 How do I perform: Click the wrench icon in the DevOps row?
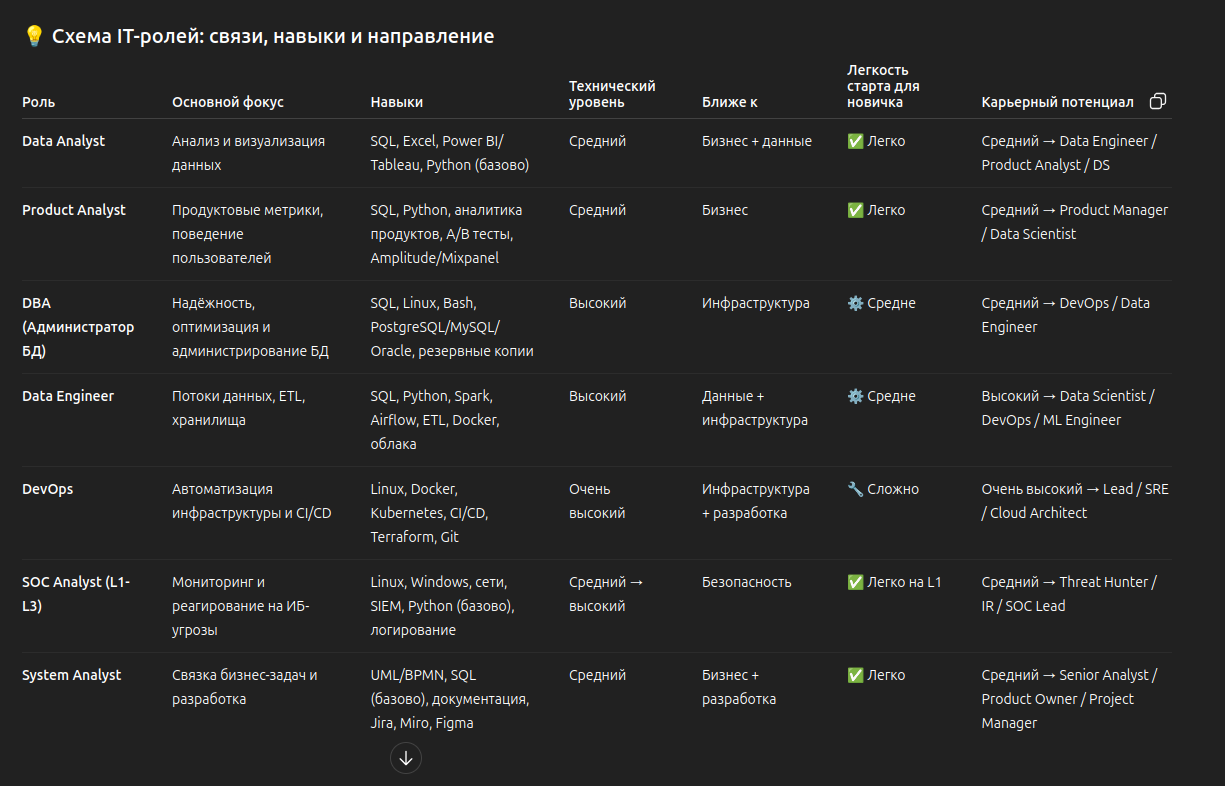point(855,489)
